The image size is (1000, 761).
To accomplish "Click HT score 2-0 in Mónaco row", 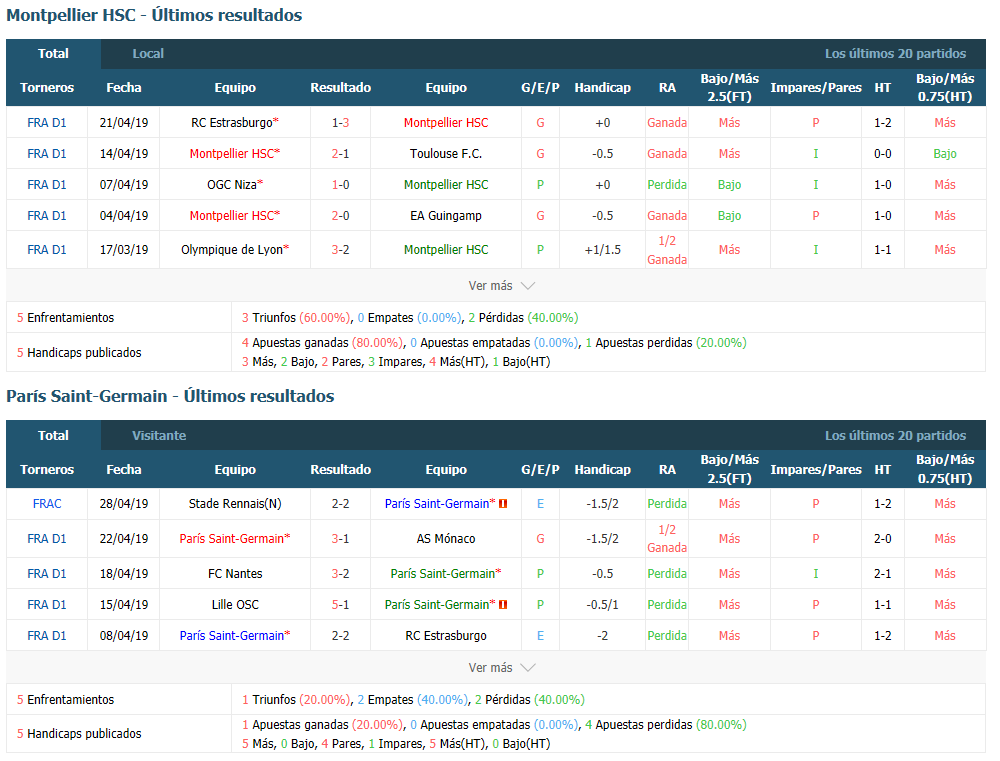I will pyautogui.click(x=883, y=539).
